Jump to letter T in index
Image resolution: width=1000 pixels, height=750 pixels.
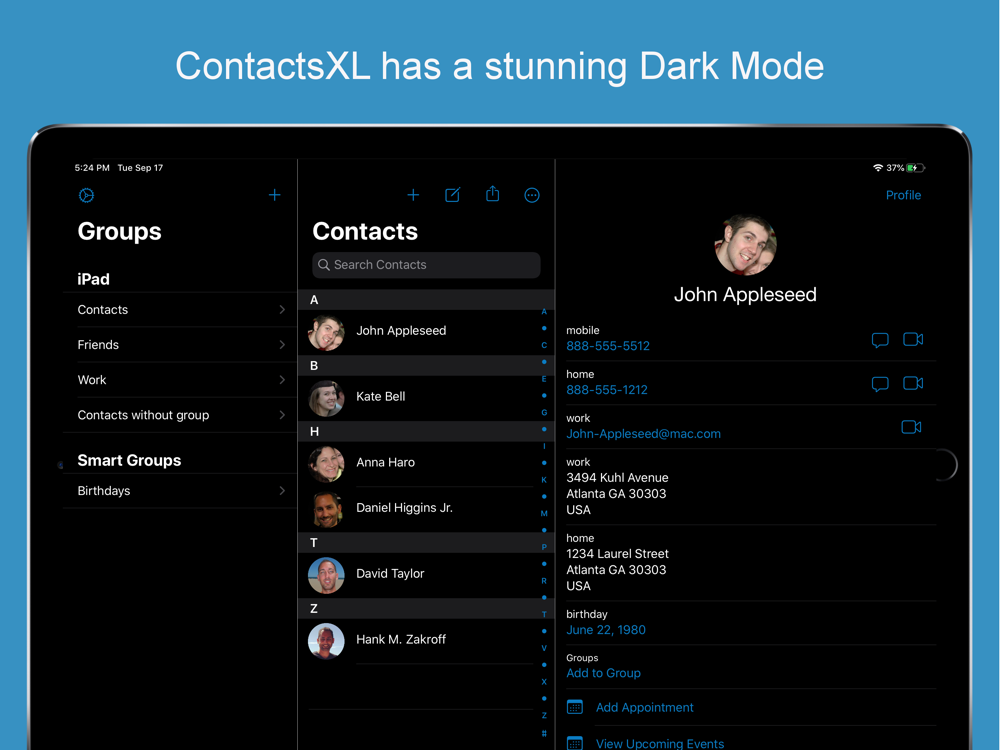[x=544, y=614]
